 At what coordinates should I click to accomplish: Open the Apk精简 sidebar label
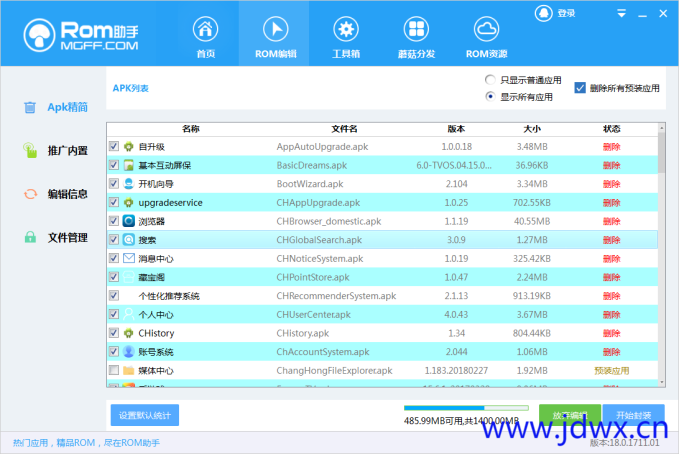(68, 107)
